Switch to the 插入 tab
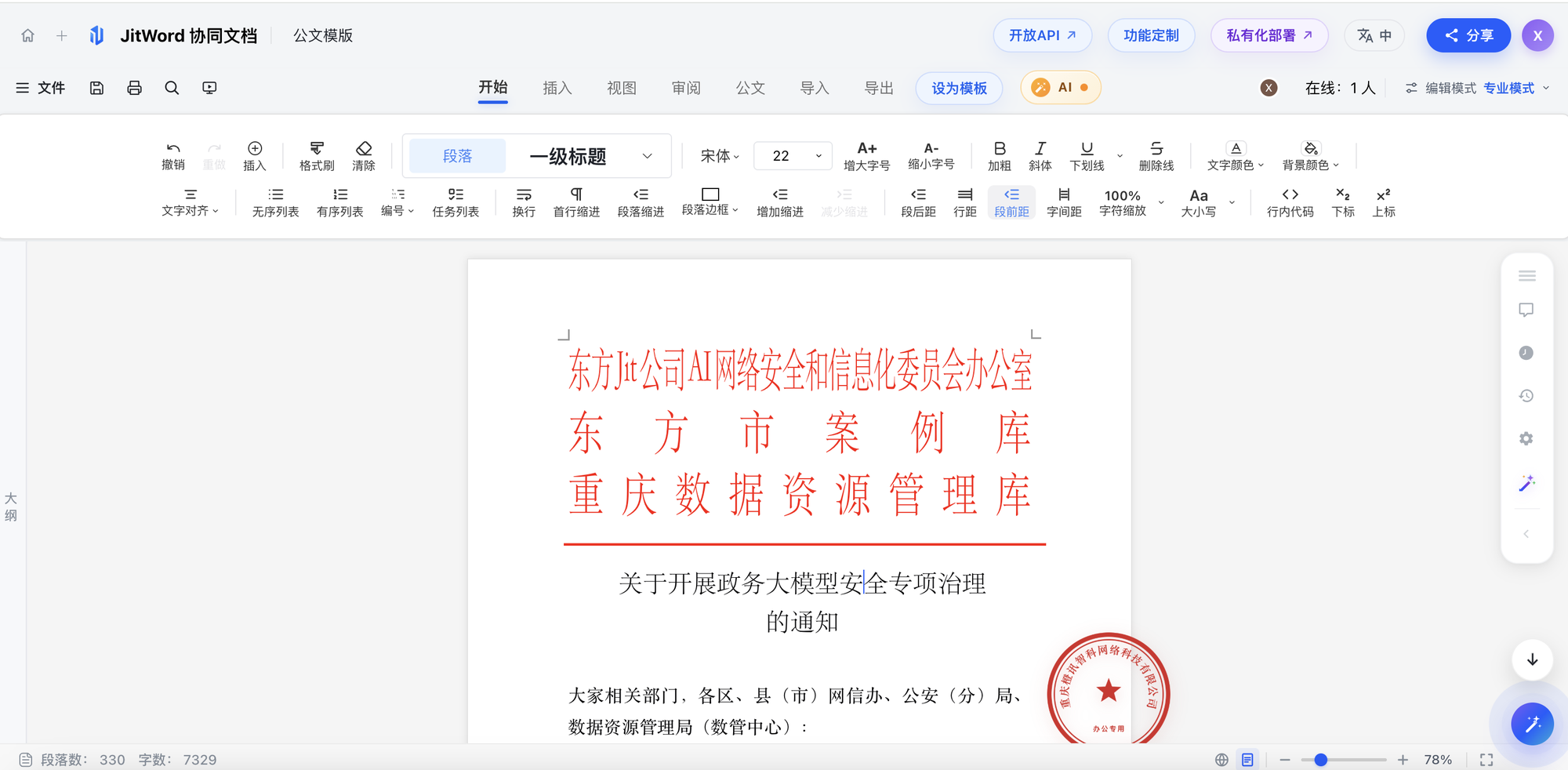Image resolution: width=1568 pixels, height=770 pixels. (x=557, y=88)
